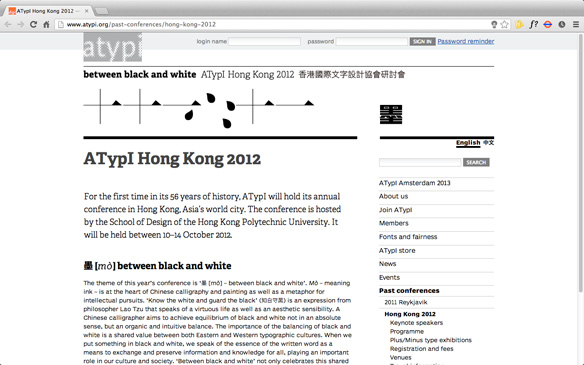584x365 pixels.
Task: Open a new browser tab
Action: tap(101, 11)
